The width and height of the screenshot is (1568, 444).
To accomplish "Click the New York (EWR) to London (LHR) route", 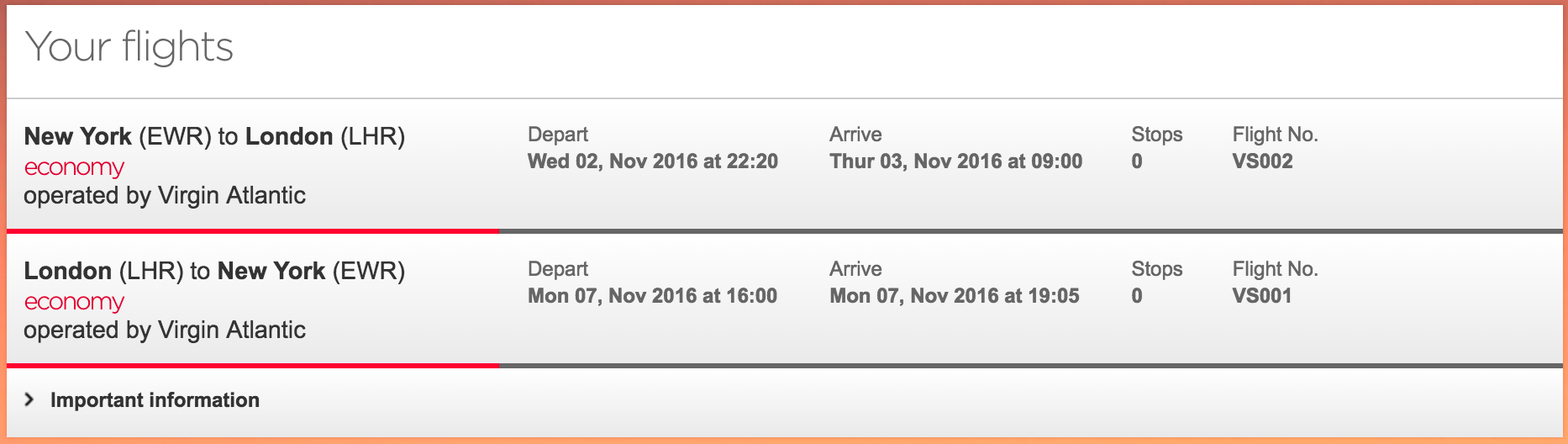I will point(214,136).
